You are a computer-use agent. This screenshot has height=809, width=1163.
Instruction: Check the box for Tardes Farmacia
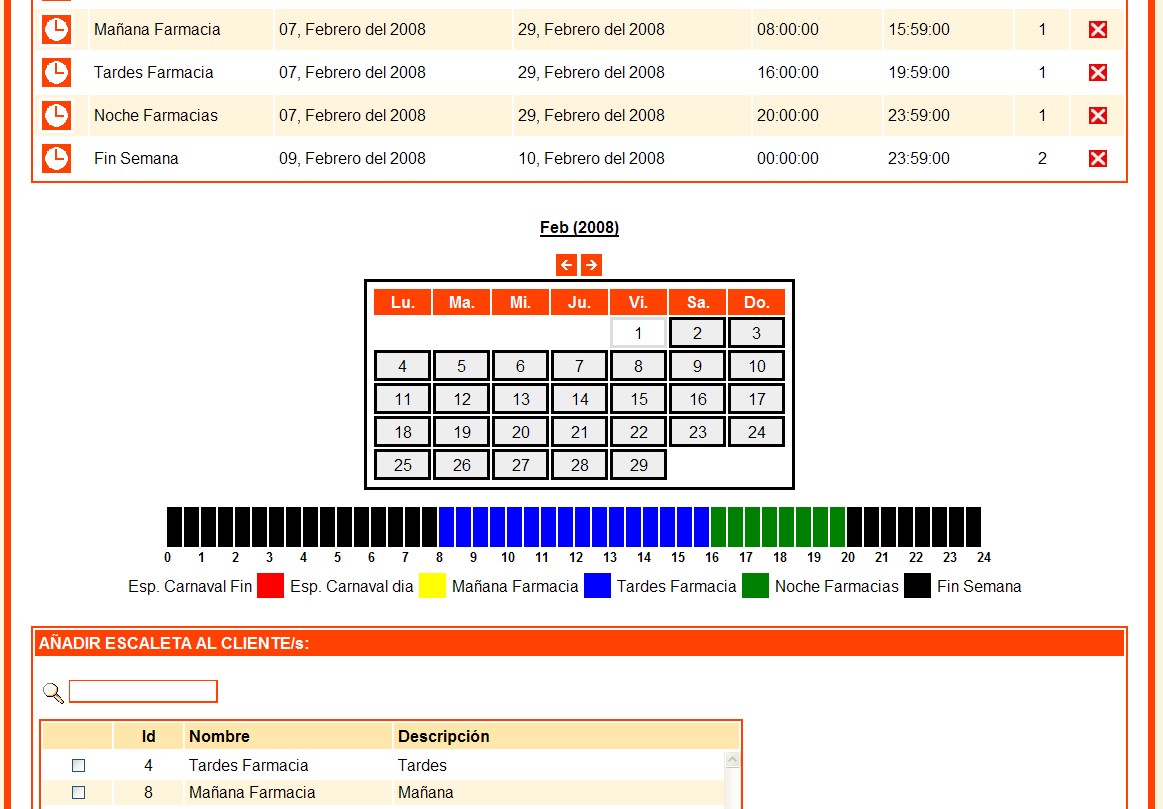point(79,766)
